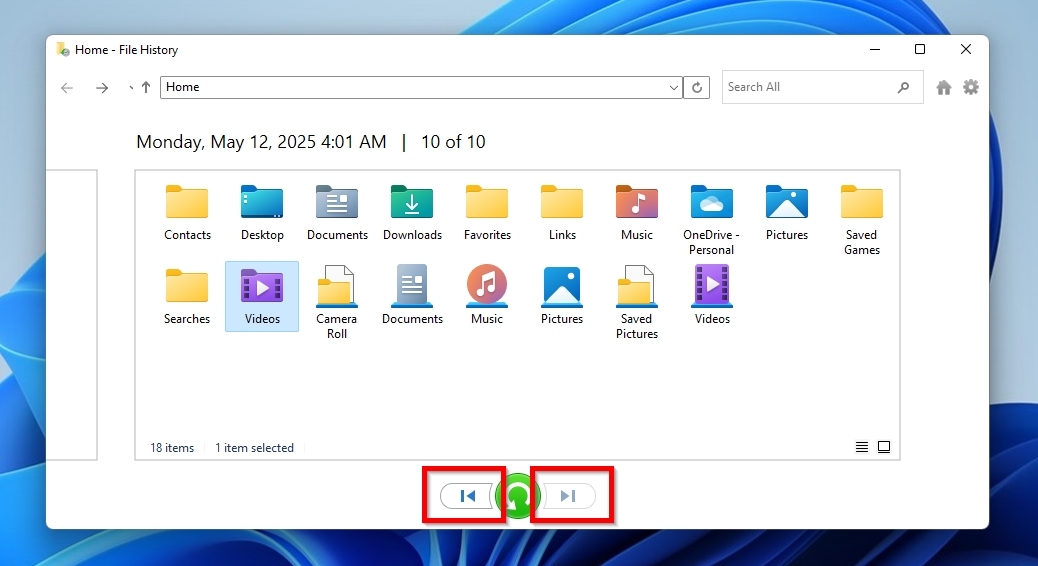Click the File History window title icon
The width and height of the screenshot is (1038, 566).
(63, 49)
